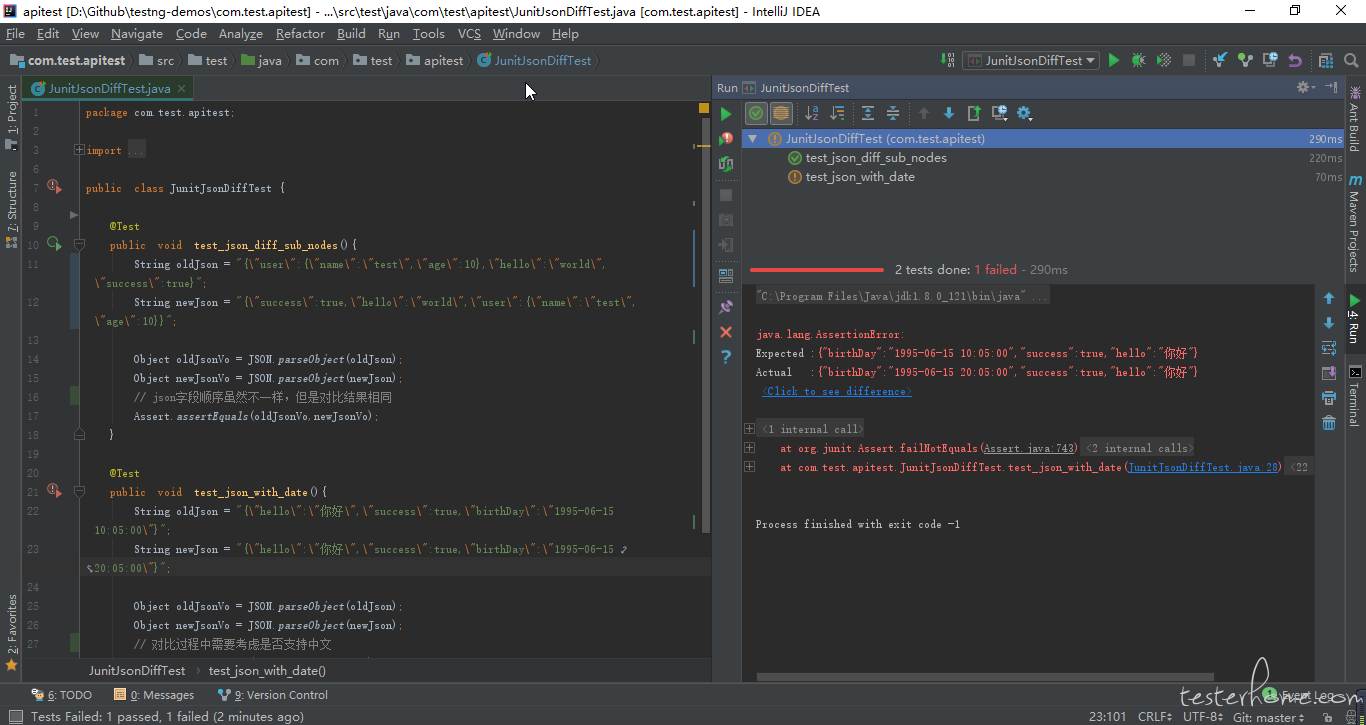Rerun failed tests in Run panel
Viewport: 1366px width, 725px height.
726,139
